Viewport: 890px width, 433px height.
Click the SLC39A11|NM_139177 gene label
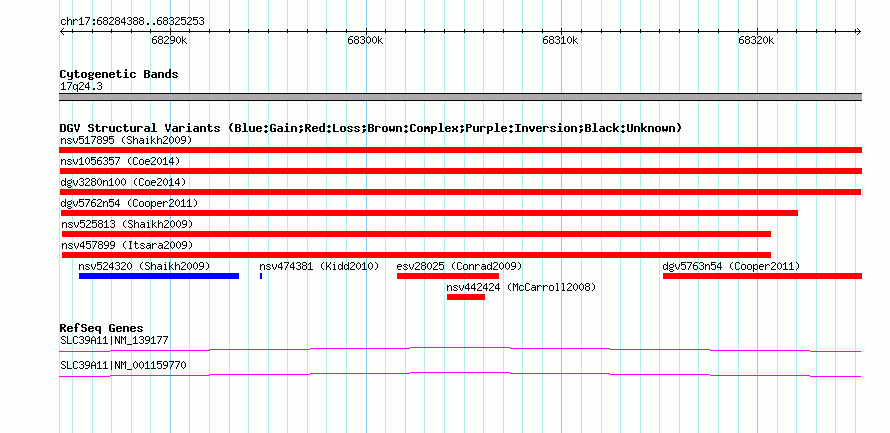click(114, 340)
